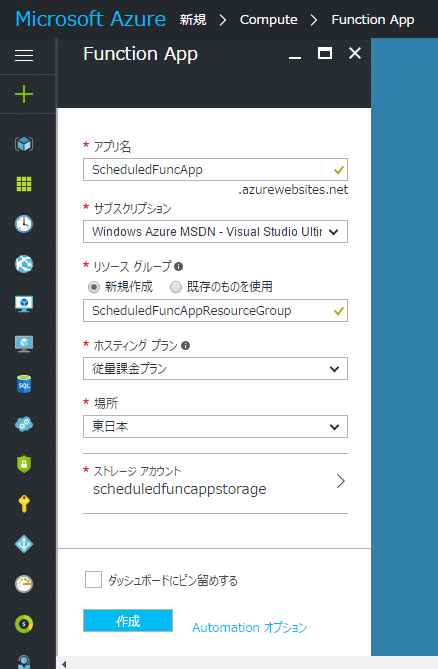This screenshot has height=669, width=438.
Task: Click the green plus New resource icon
Action: pos(24,94)
